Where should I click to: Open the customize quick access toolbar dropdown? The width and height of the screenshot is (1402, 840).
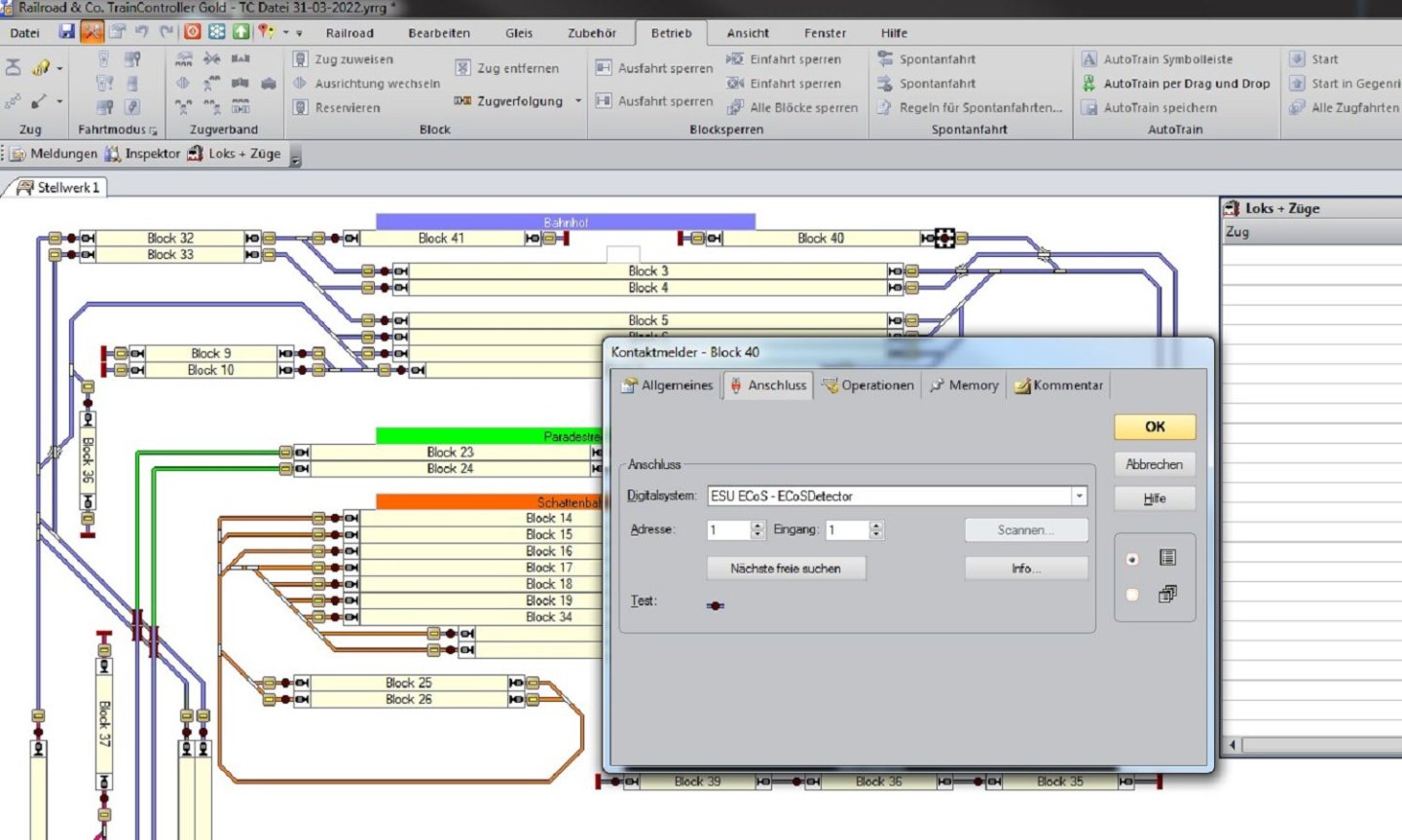(299, 33)
